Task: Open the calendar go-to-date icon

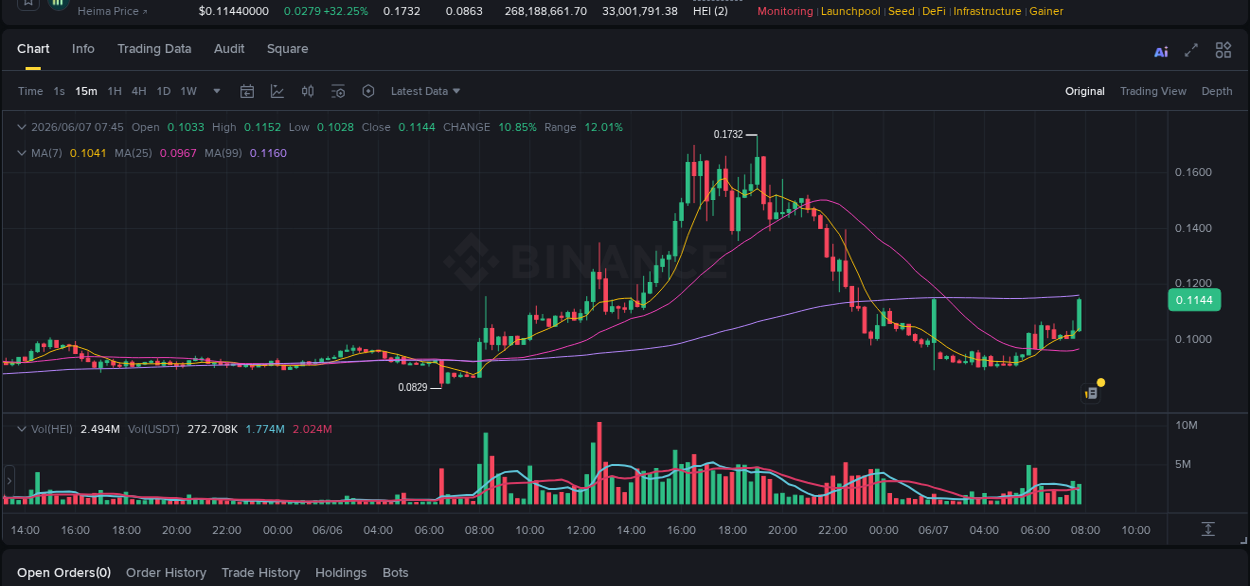Action: (x=247, y=91)
